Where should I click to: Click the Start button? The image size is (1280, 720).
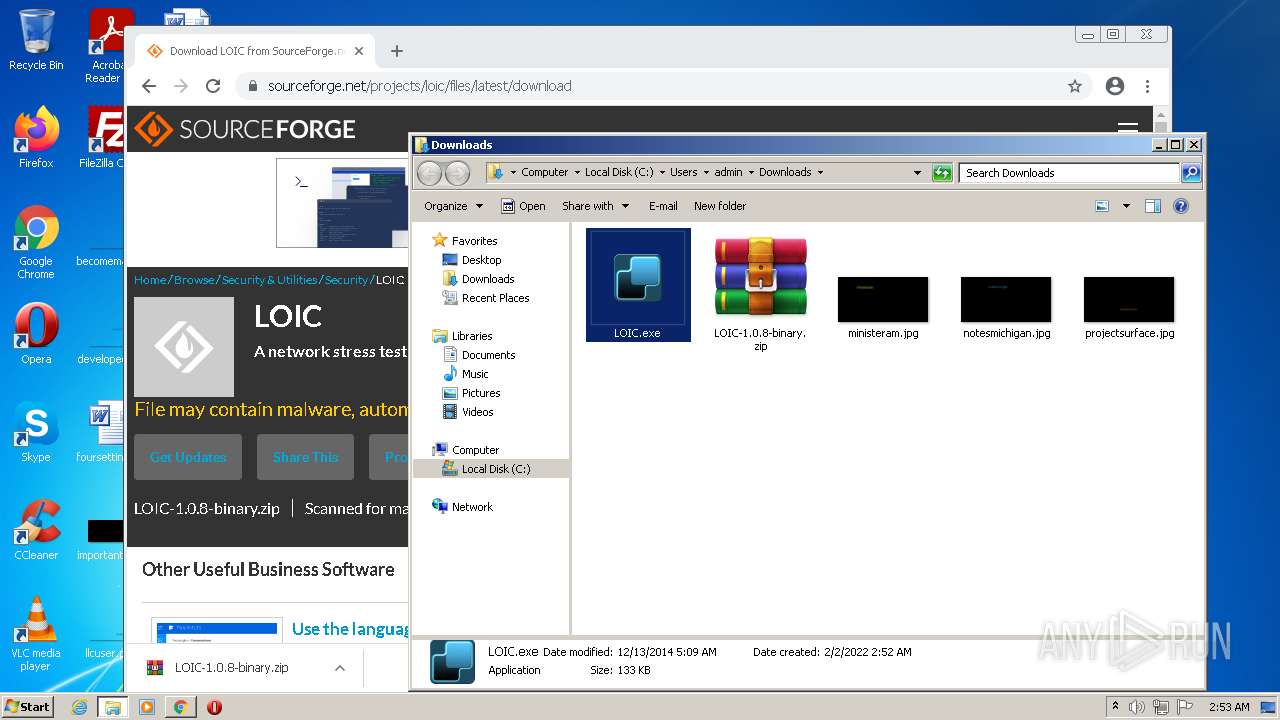point(28,706)
